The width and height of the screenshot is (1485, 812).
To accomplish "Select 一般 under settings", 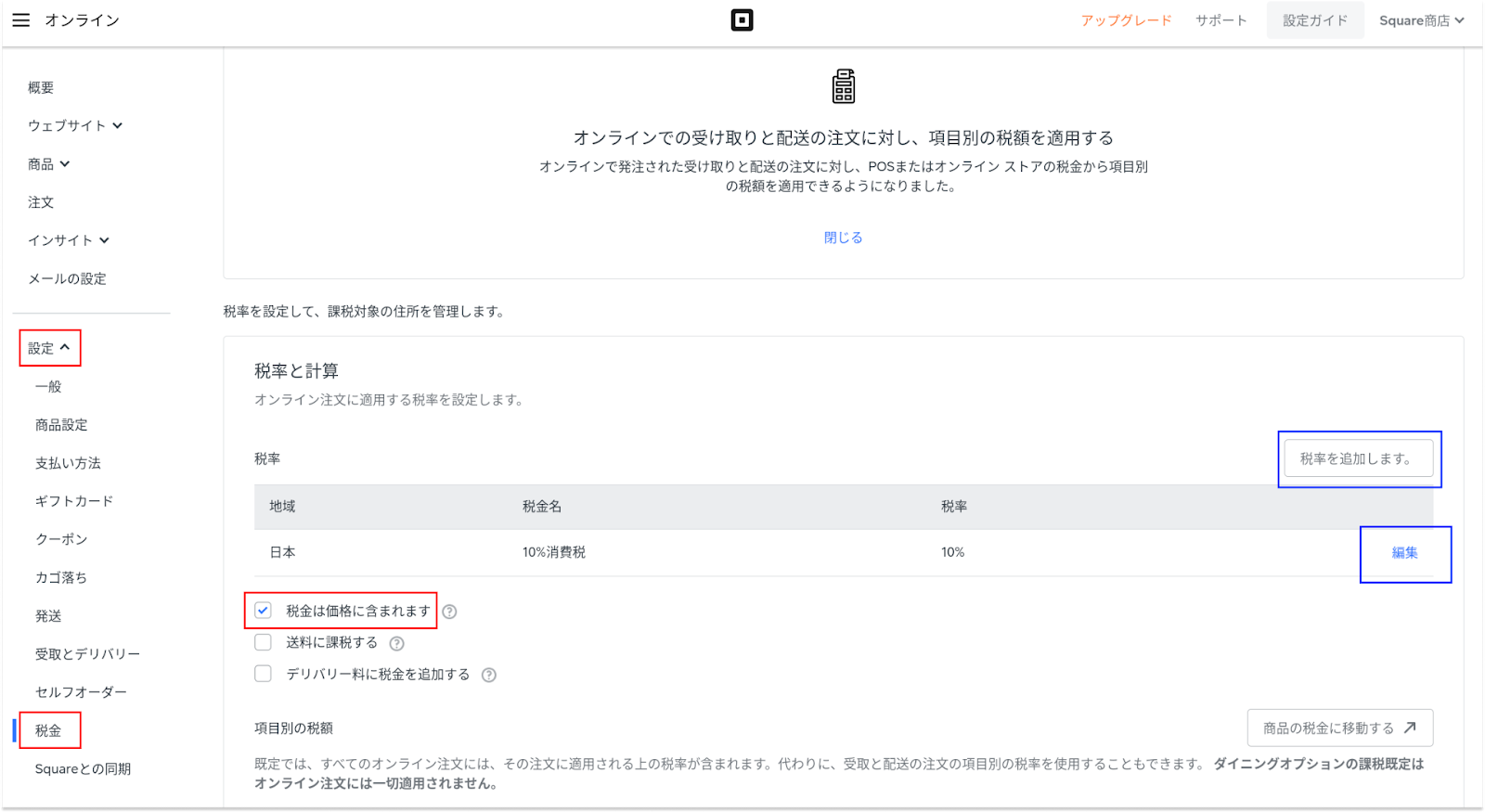I will click(x=48, y=386).
